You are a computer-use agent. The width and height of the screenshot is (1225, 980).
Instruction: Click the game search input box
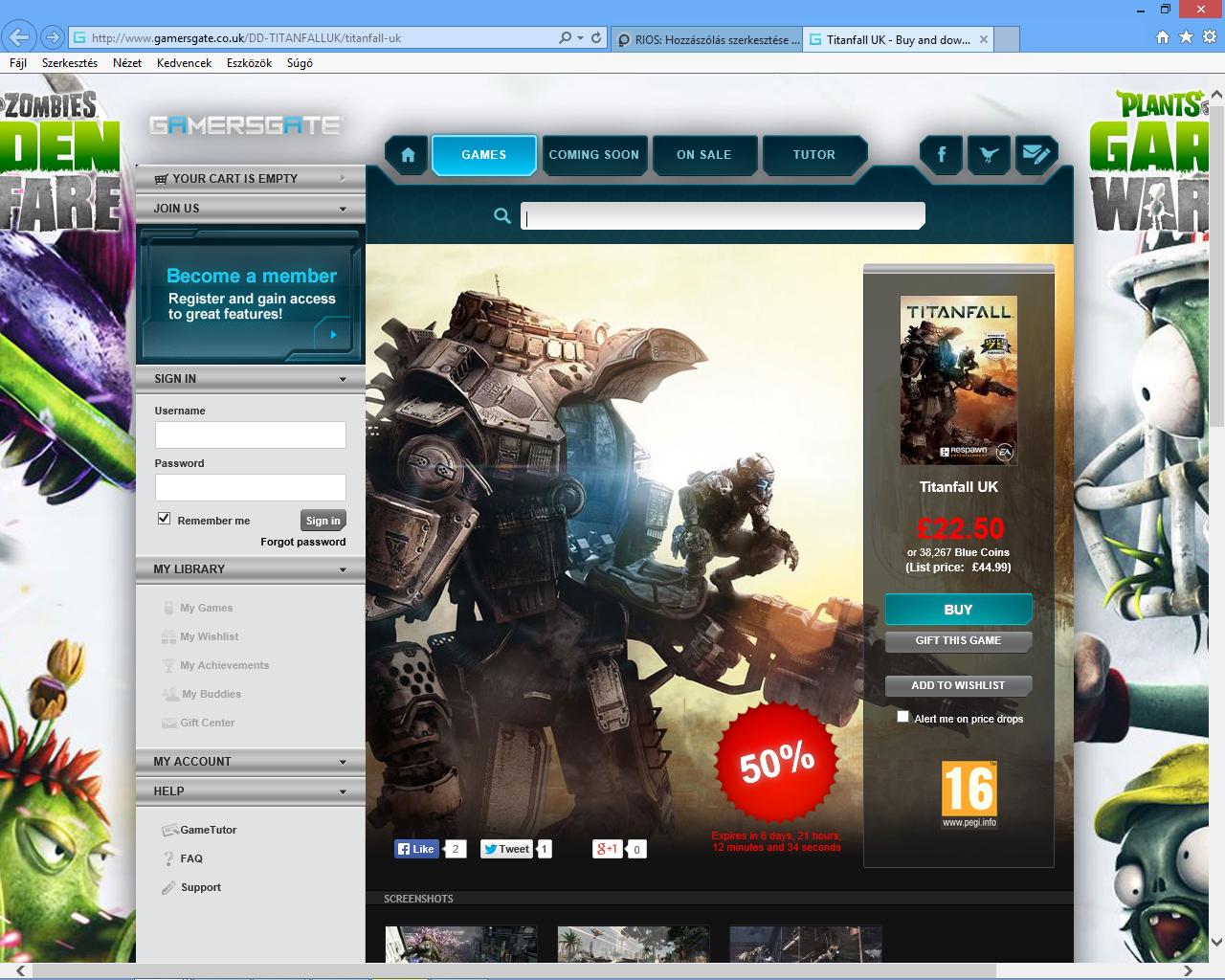723,216
